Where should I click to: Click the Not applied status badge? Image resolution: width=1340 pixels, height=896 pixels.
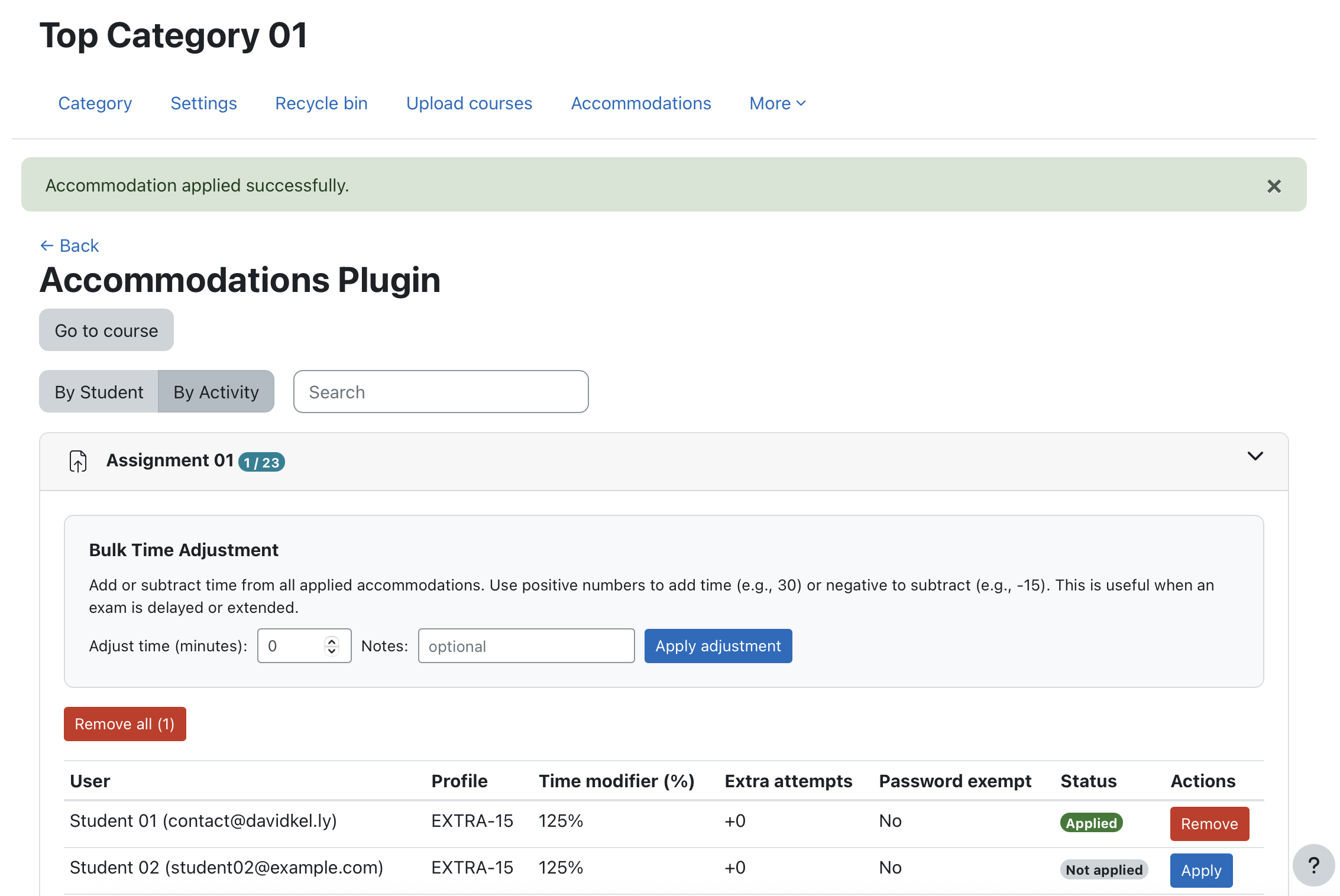(x=1104, y=869)
